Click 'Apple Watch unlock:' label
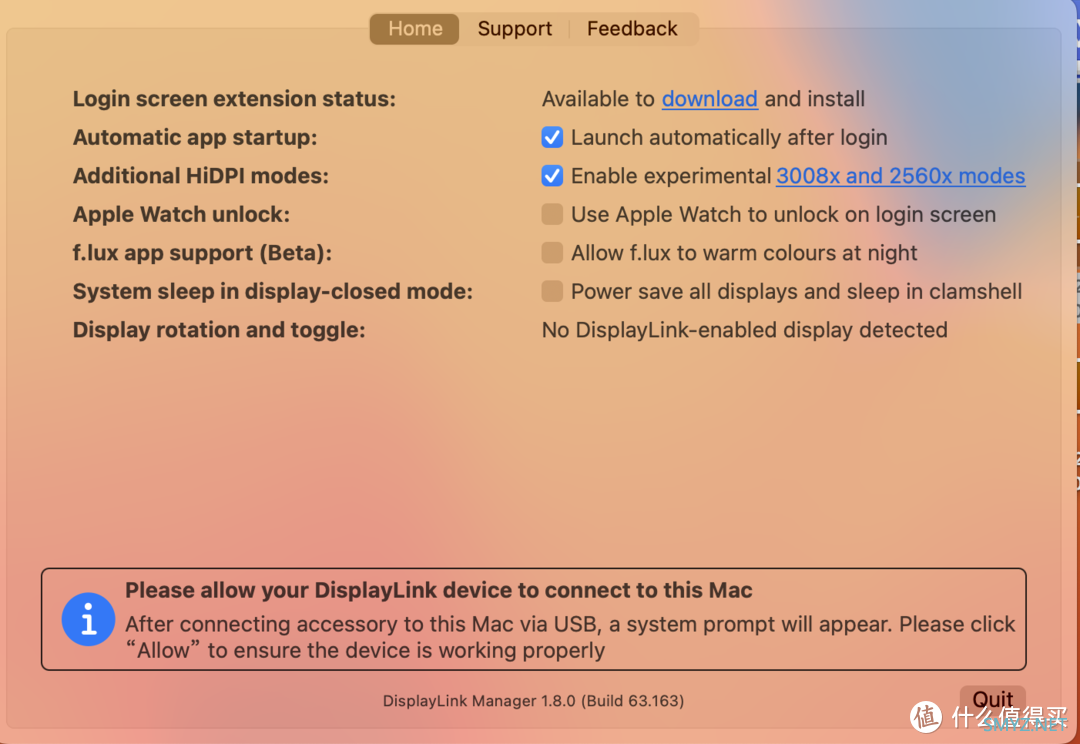The image size is (1080, 744). [181, 215]
